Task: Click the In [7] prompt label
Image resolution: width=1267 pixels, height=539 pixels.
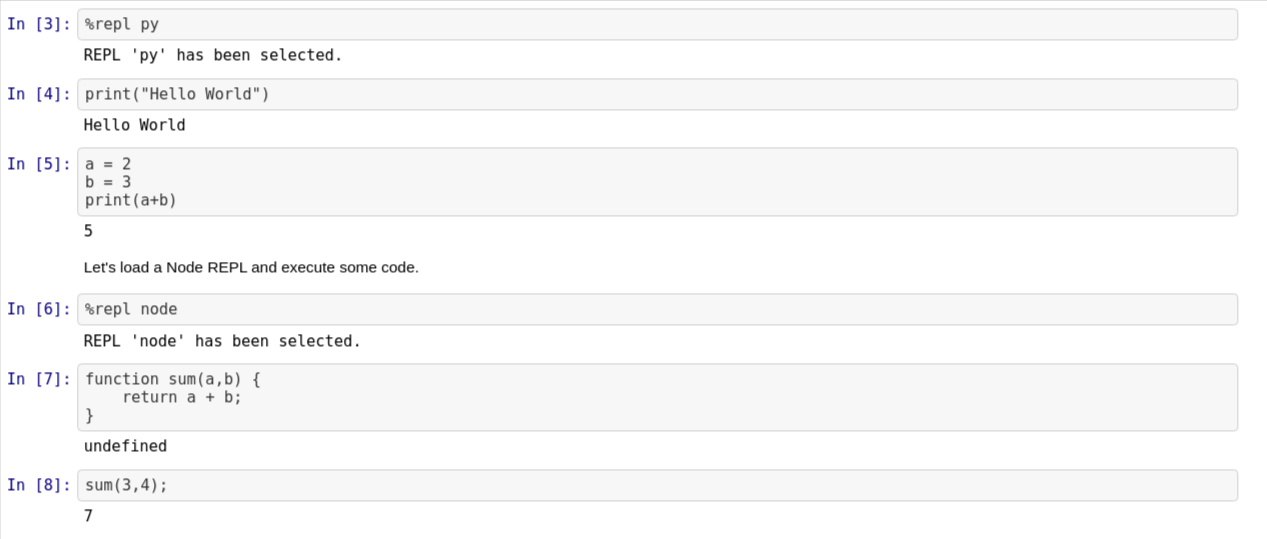Action: click(x=39, y=379)
